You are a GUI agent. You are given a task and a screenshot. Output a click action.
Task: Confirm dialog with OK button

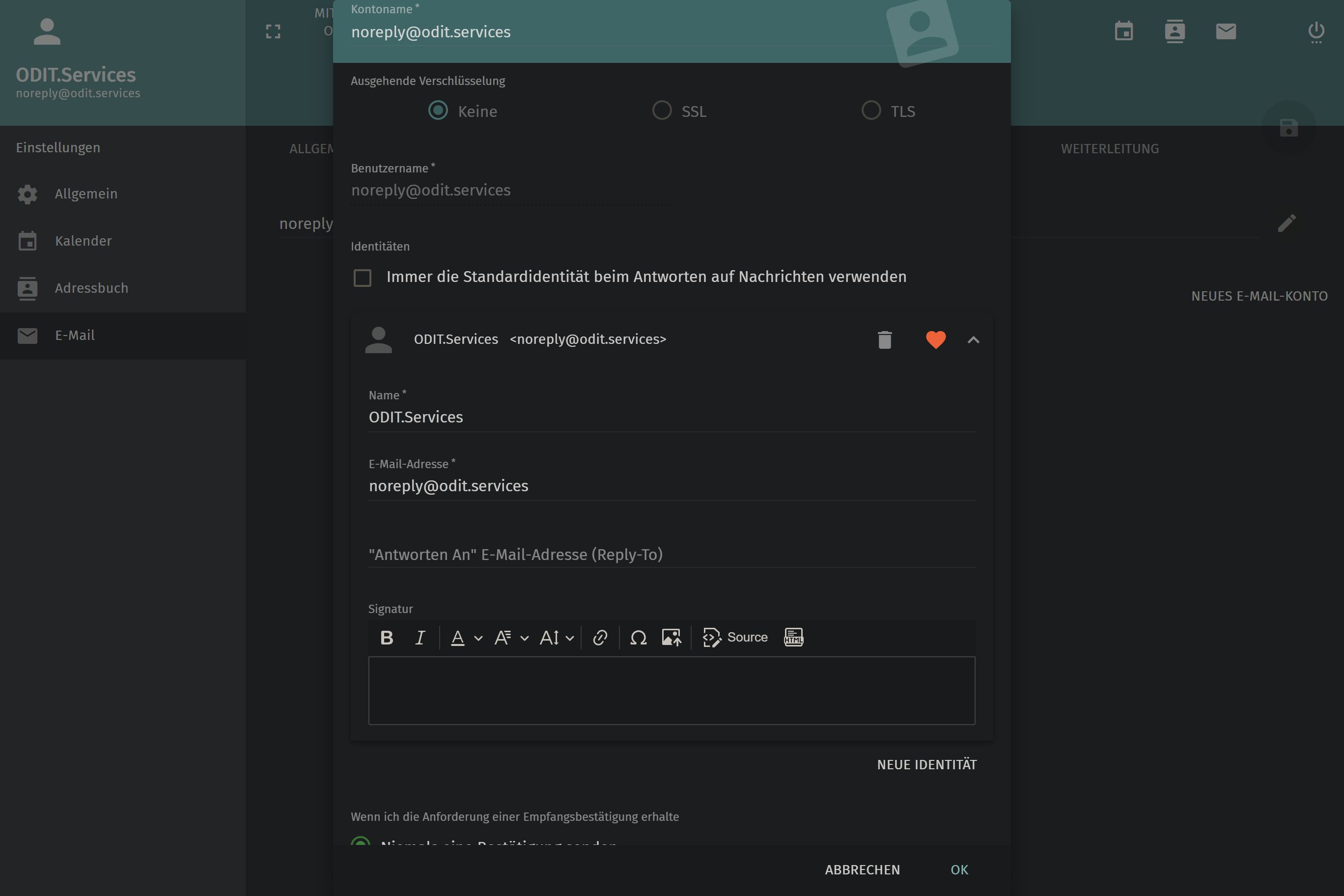tap(959, 869)
